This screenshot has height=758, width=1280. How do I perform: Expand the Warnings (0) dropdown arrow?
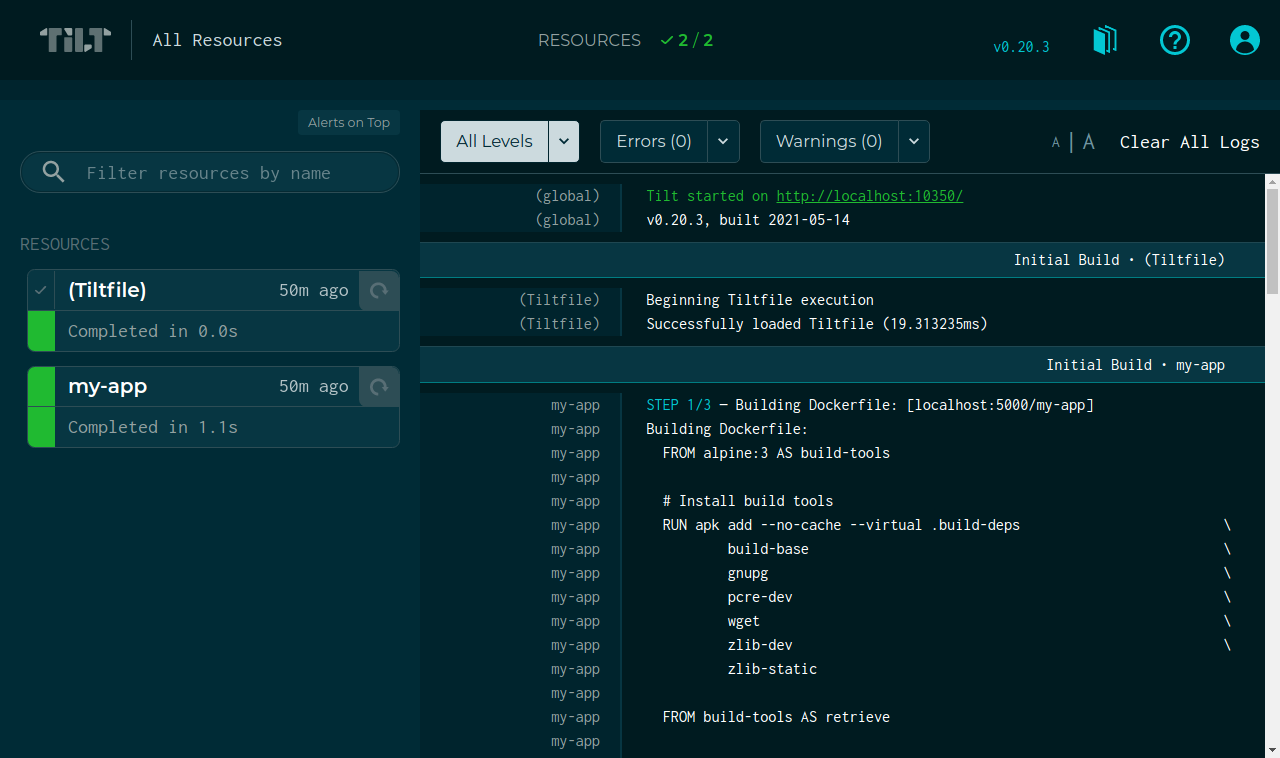coord(914,142)
